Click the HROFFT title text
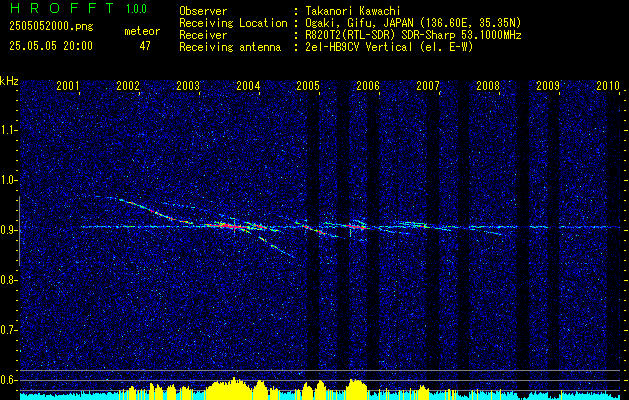629x400 pixels. (62, 8)
